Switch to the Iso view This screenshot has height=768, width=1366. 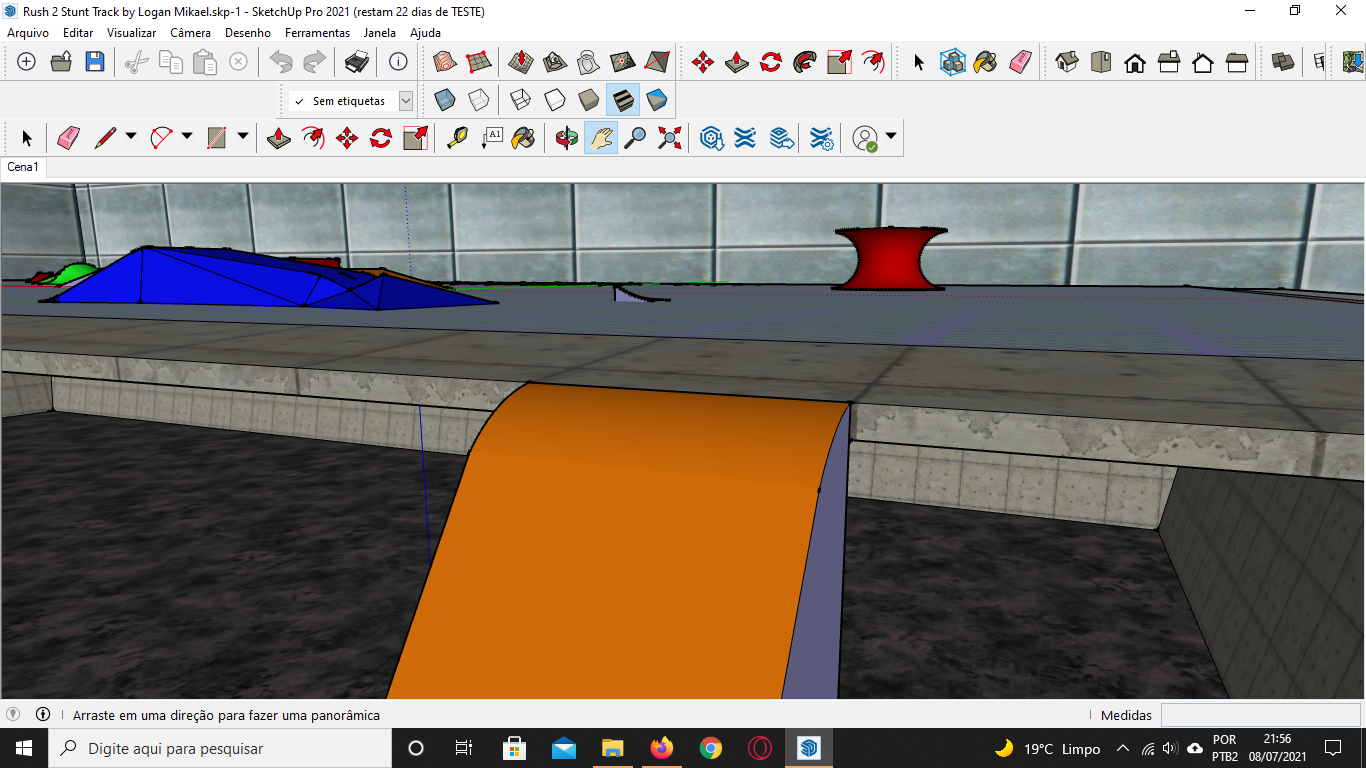1067,62
